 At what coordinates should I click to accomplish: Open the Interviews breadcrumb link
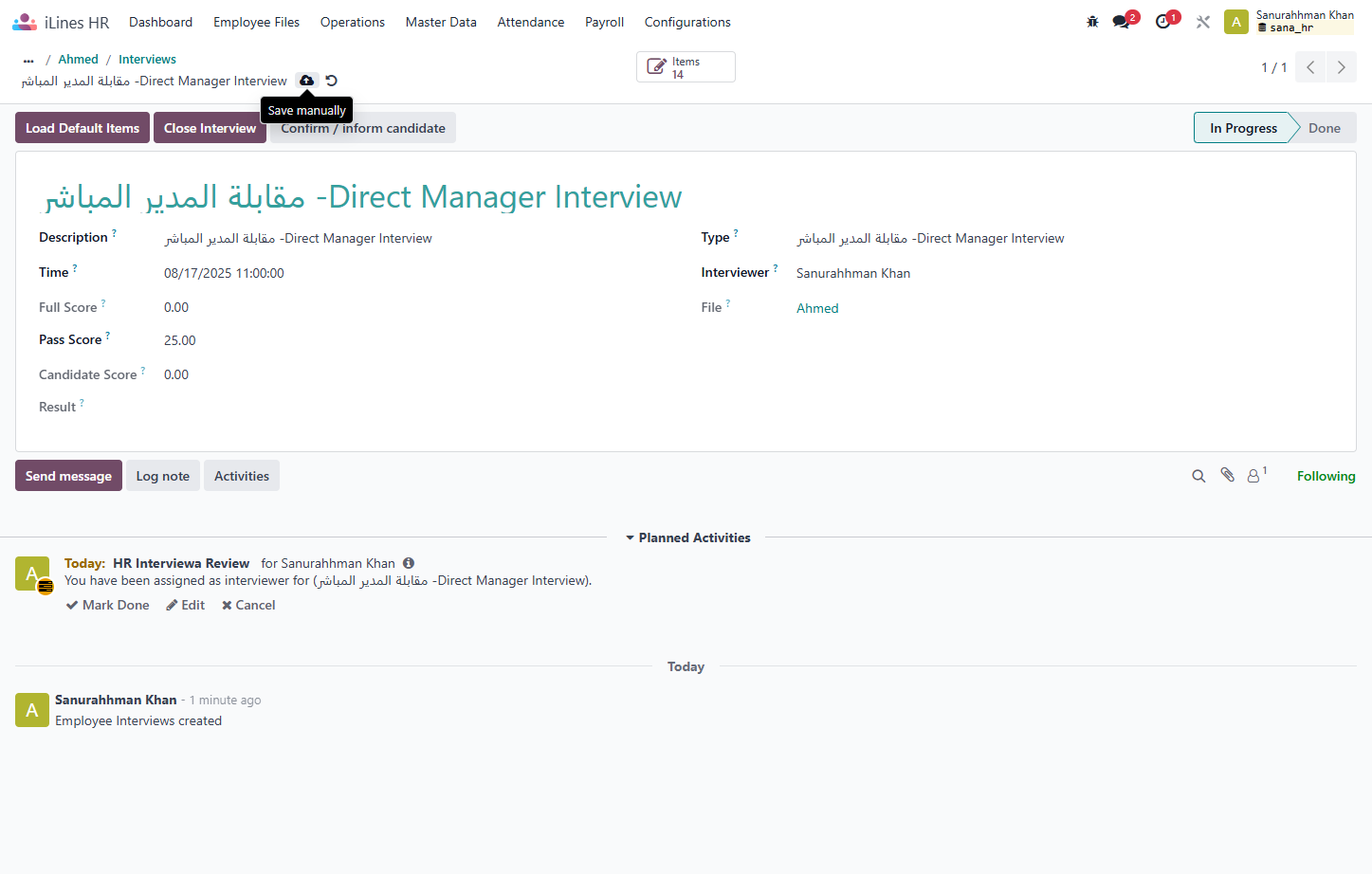coord(147,60)
